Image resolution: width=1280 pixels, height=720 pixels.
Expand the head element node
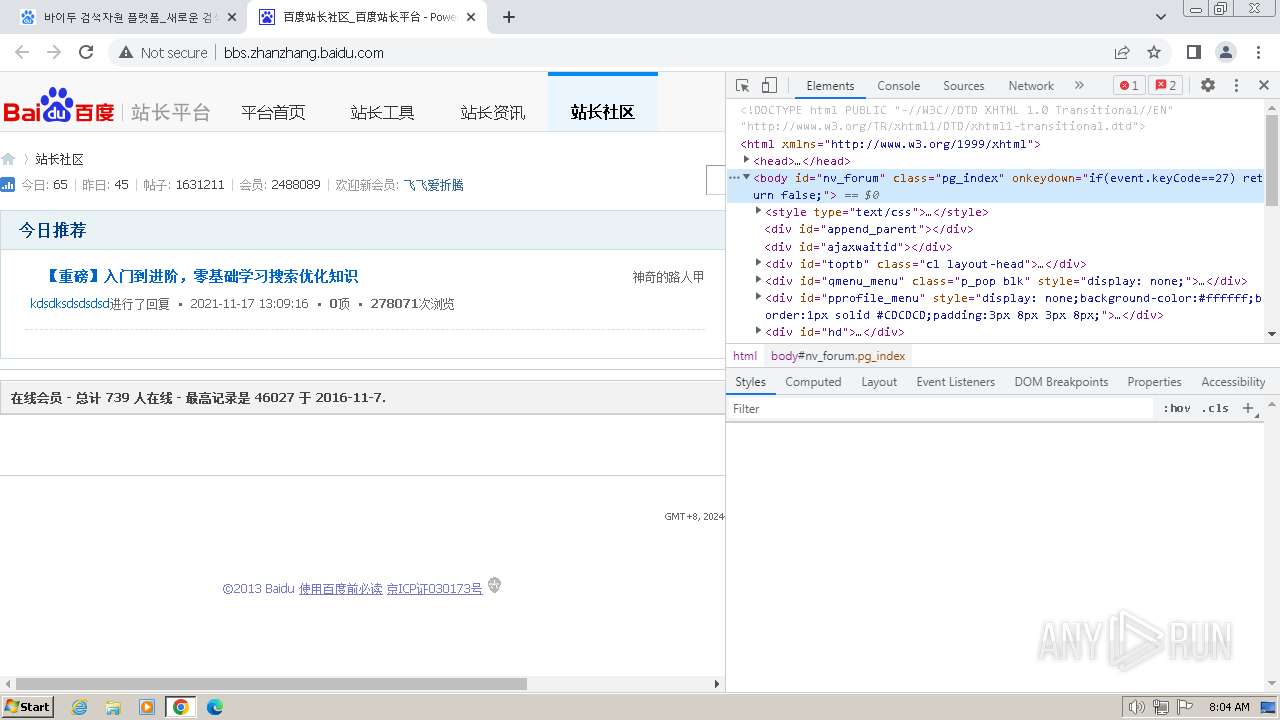click(x=747, y=160)
